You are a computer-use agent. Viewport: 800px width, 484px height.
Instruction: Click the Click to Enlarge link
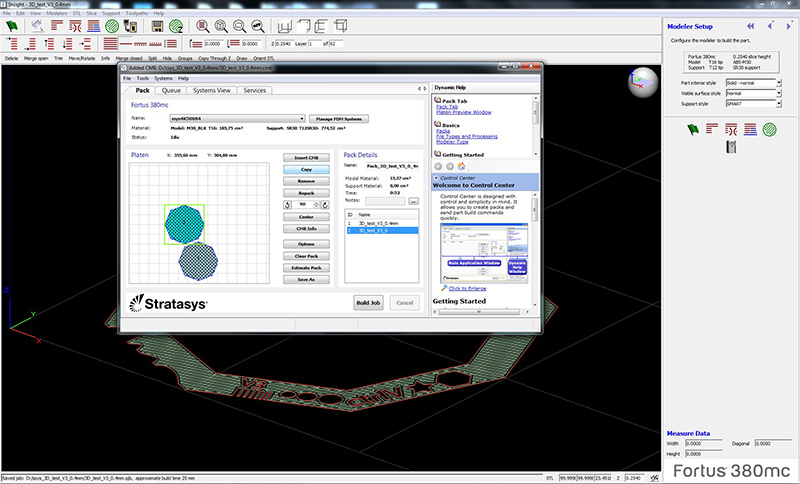pos(467,289)
